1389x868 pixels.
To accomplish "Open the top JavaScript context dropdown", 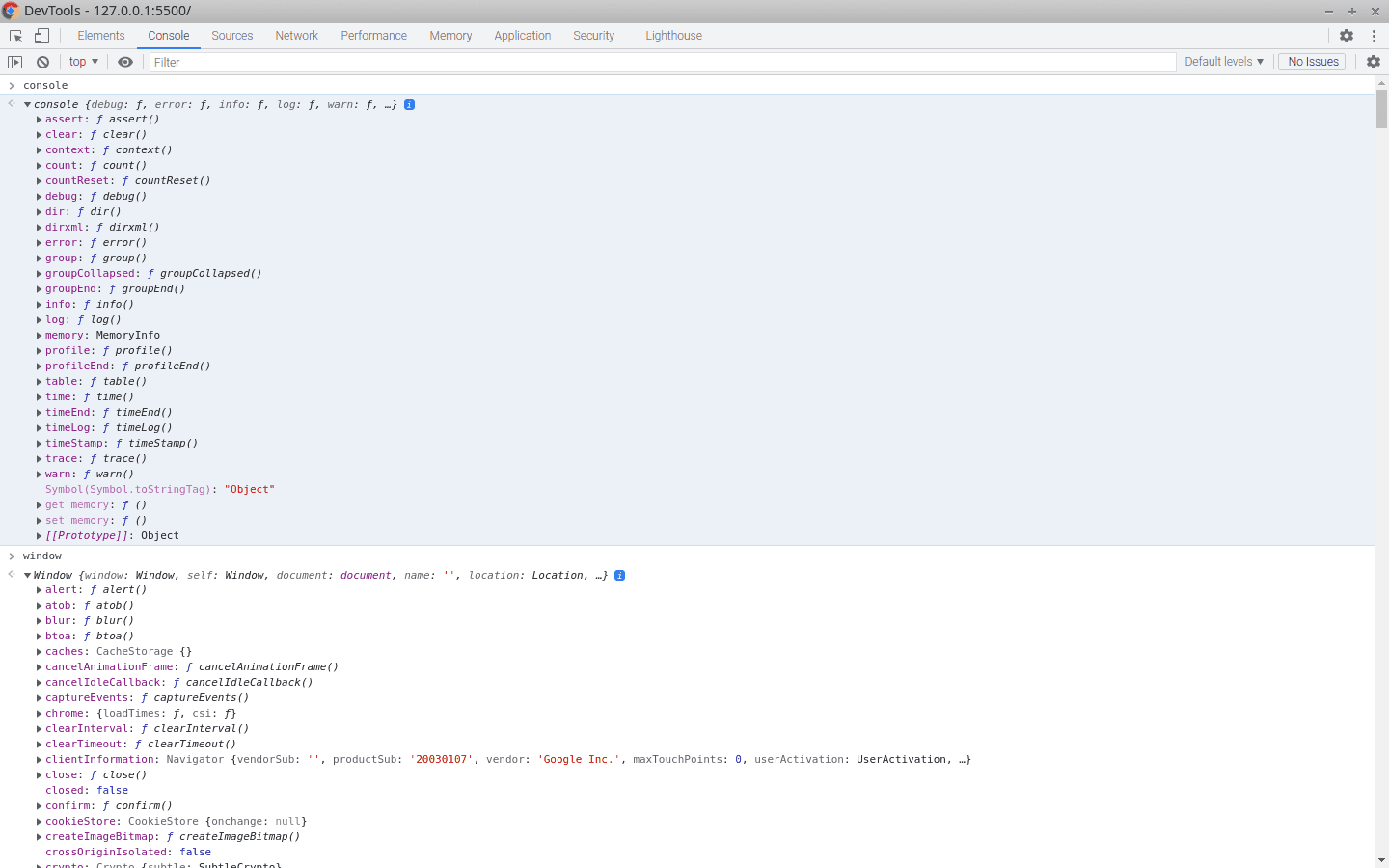I will [84, 62].
